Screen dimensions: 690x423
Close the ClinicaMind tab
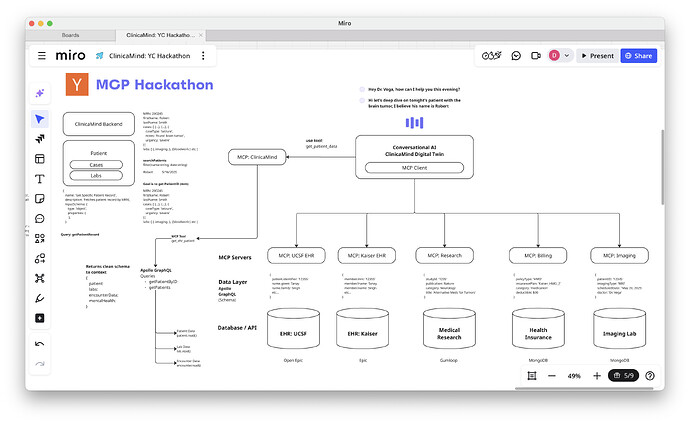pos(201,35)
